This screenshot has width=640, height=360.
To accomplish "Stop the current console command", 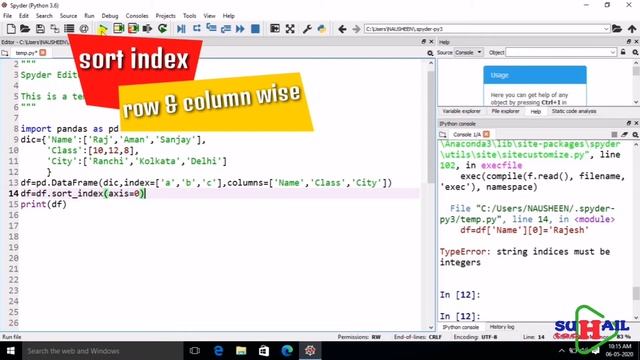I will click(x=614, y=134).
